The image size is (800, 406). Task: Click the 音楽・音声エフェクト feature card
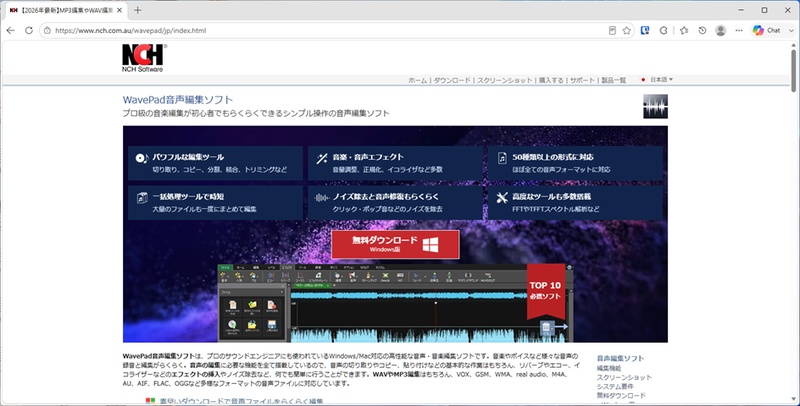[x=395, y=163]
